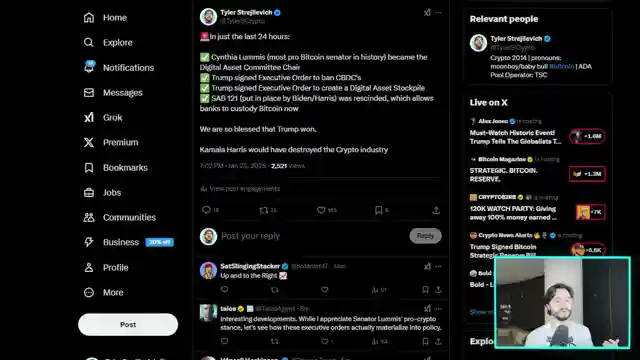Image resolution: width=640 pixels, height=360 pixels.
Task: Repost the main post by Tyler
Action: pyautogui.click(x=264, y=210)
